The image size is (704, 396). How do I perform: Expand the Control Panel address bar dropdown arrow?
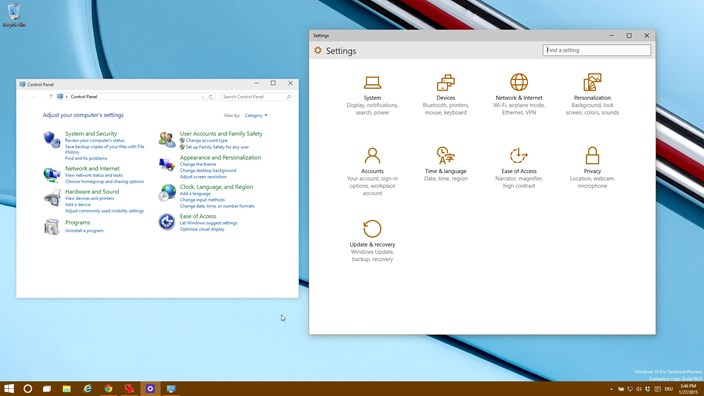203,97
